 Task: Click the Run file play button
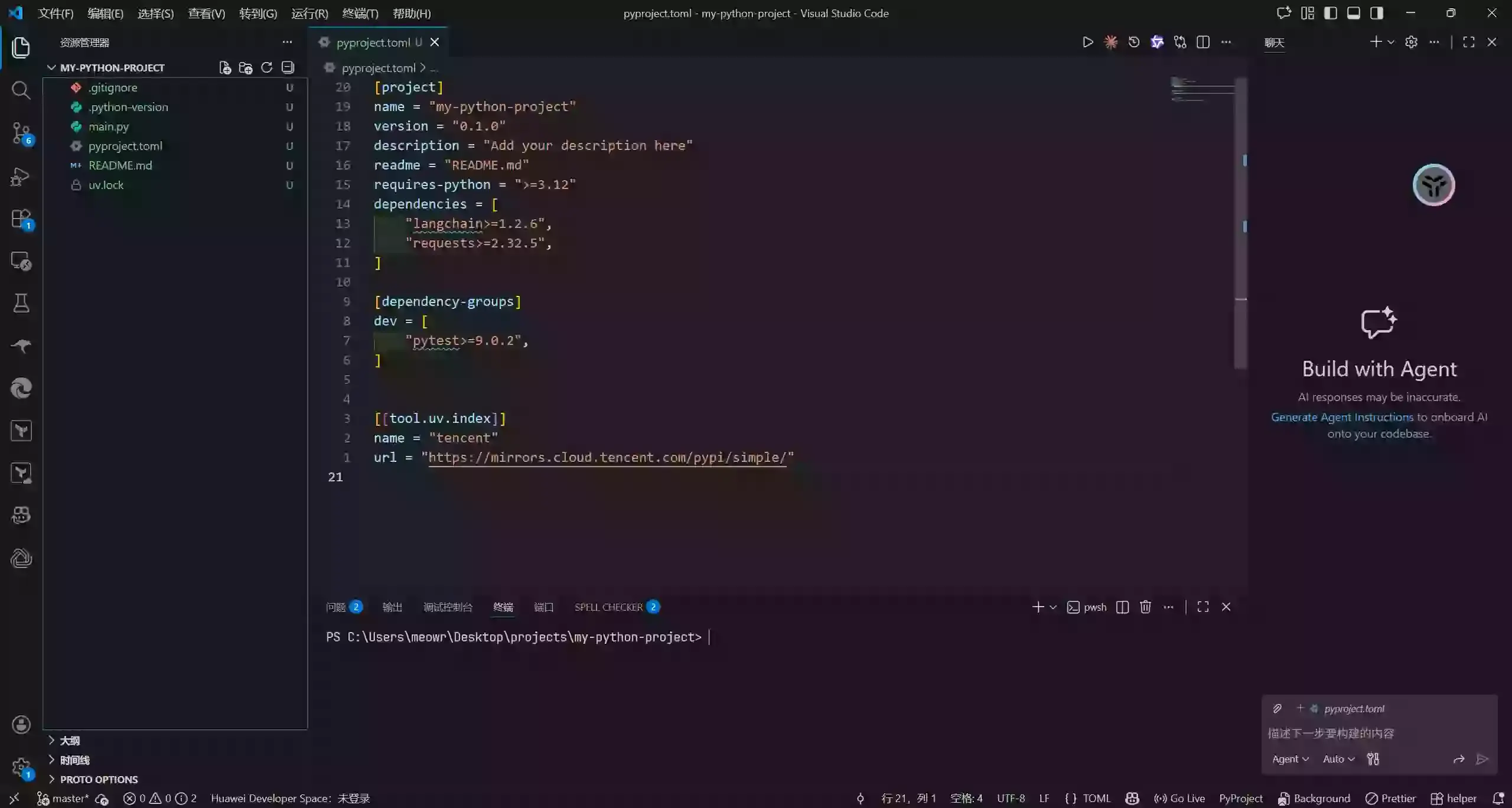(1087, 42)
